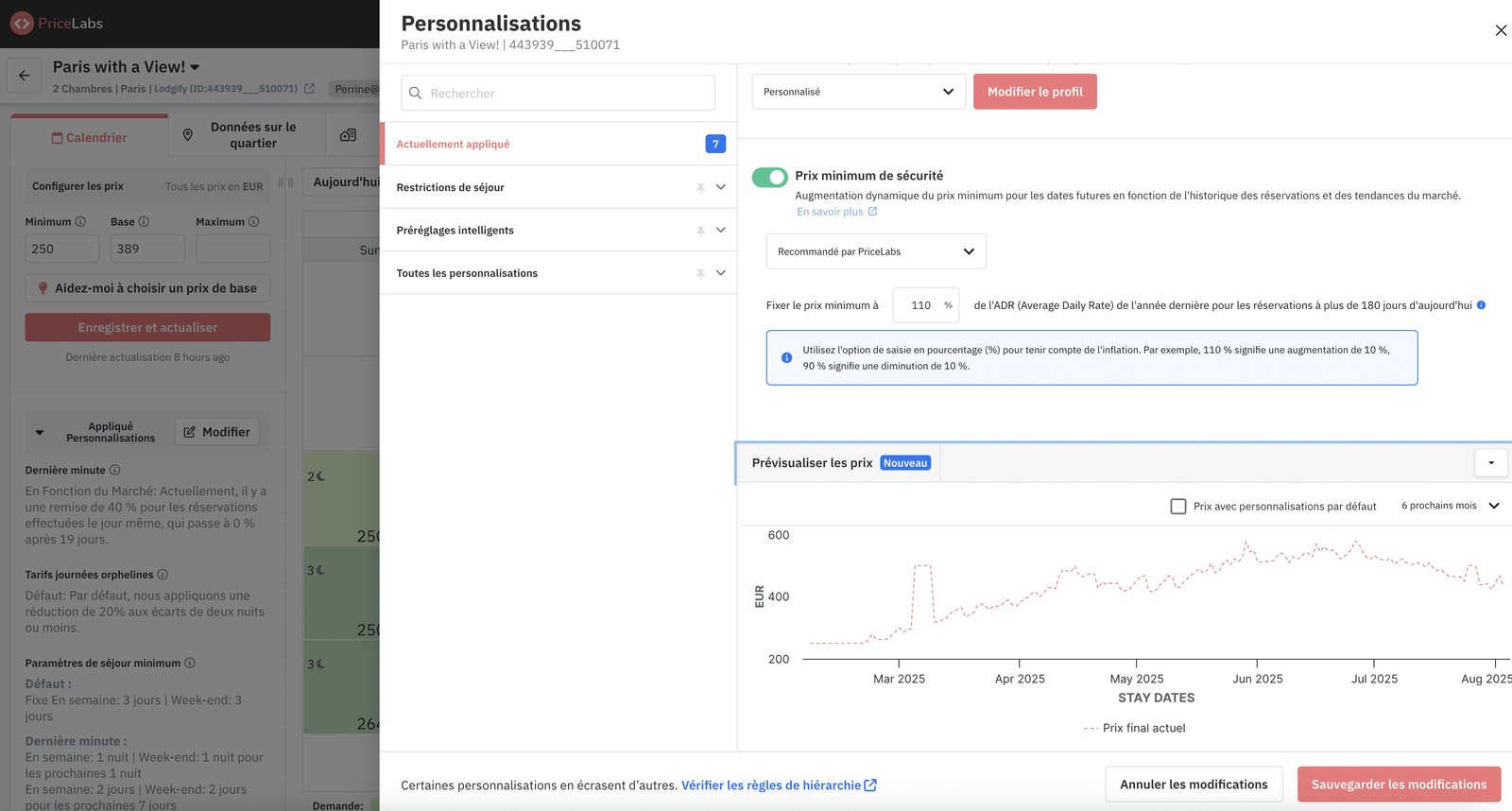Close the Personnalisations panel with the X
The width and height of the screenshot is (1512, 811).
[x=1501, y=30]
